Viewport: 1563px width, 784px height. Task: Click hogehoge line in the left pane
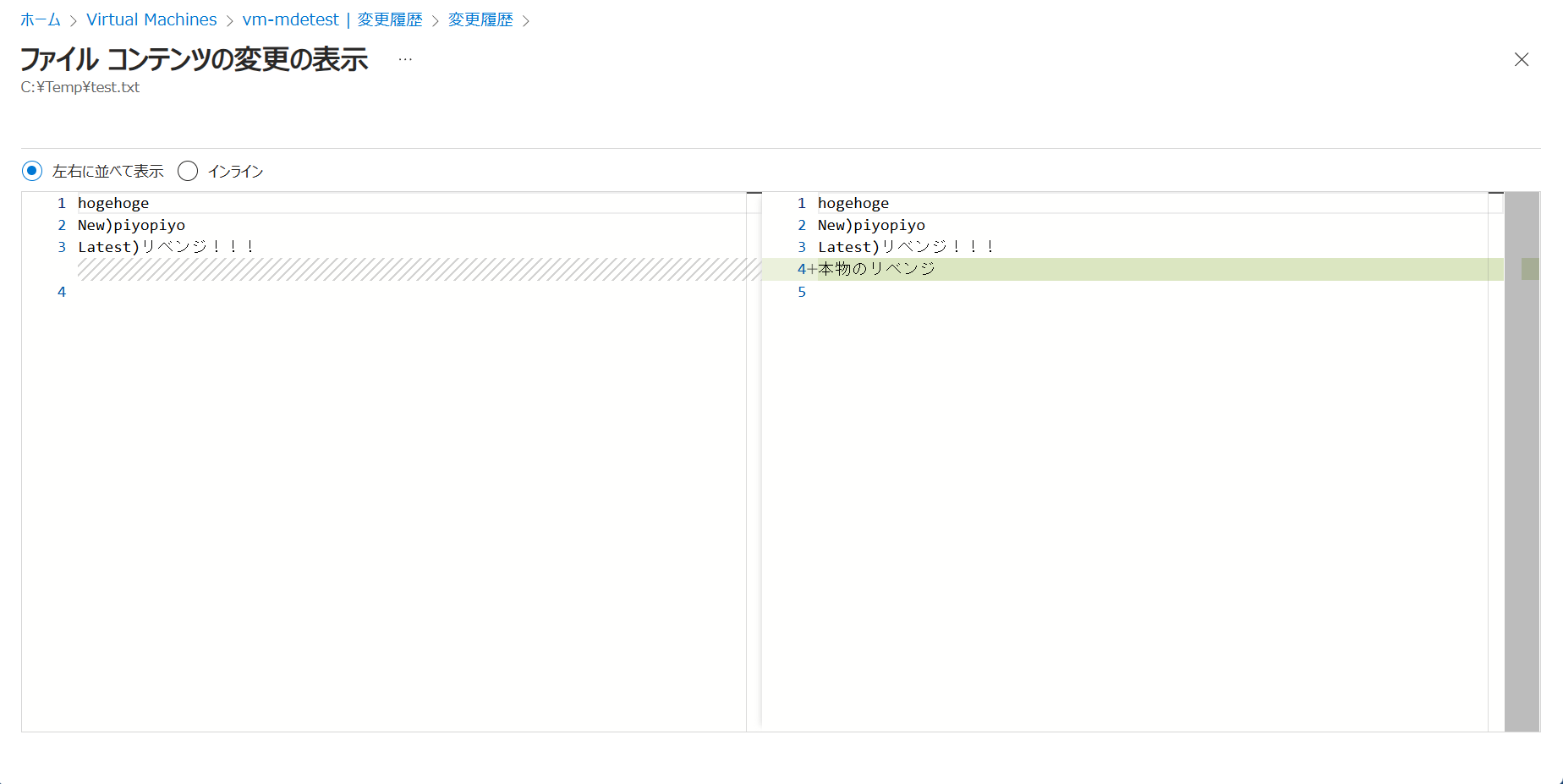click(x=113, y=203)
